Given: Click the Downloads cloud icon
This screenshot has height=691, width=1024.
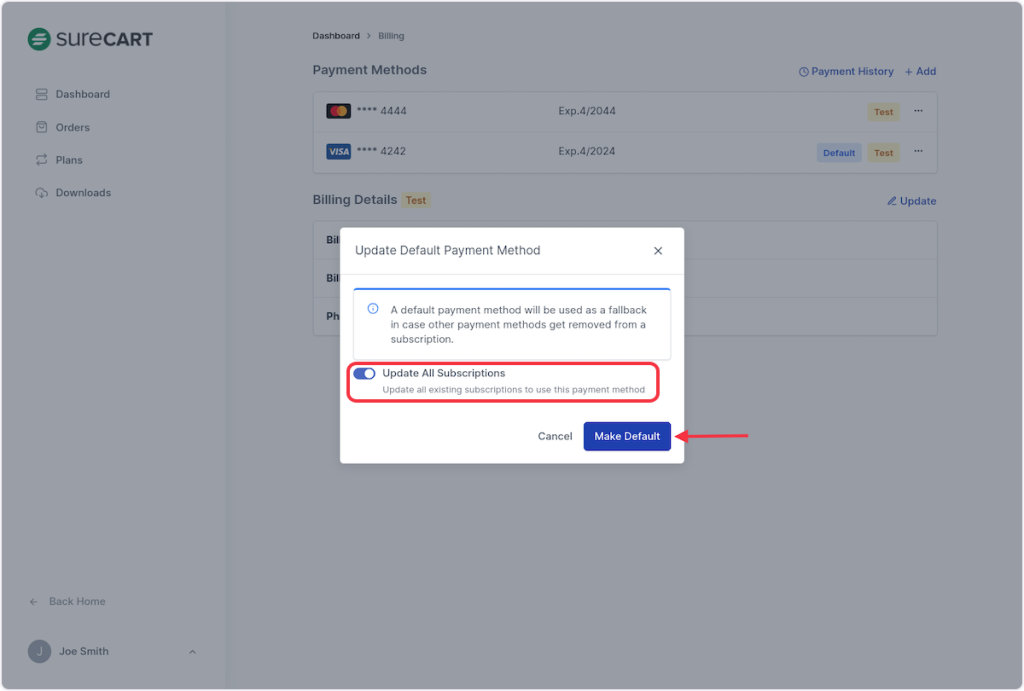Looking at the screenshot, I should 41,193.
